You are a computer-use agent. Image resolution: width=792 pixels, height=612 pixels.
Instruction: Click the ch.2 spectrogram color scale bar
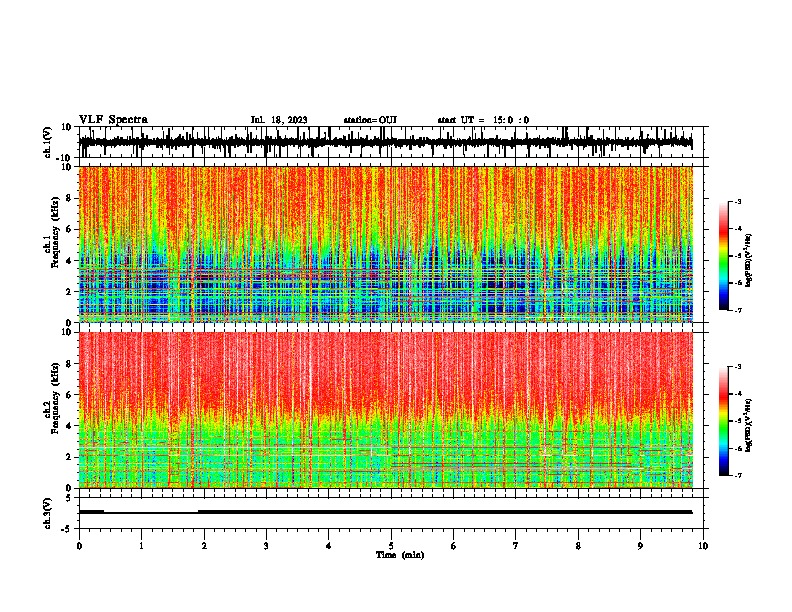pos(723,421)
